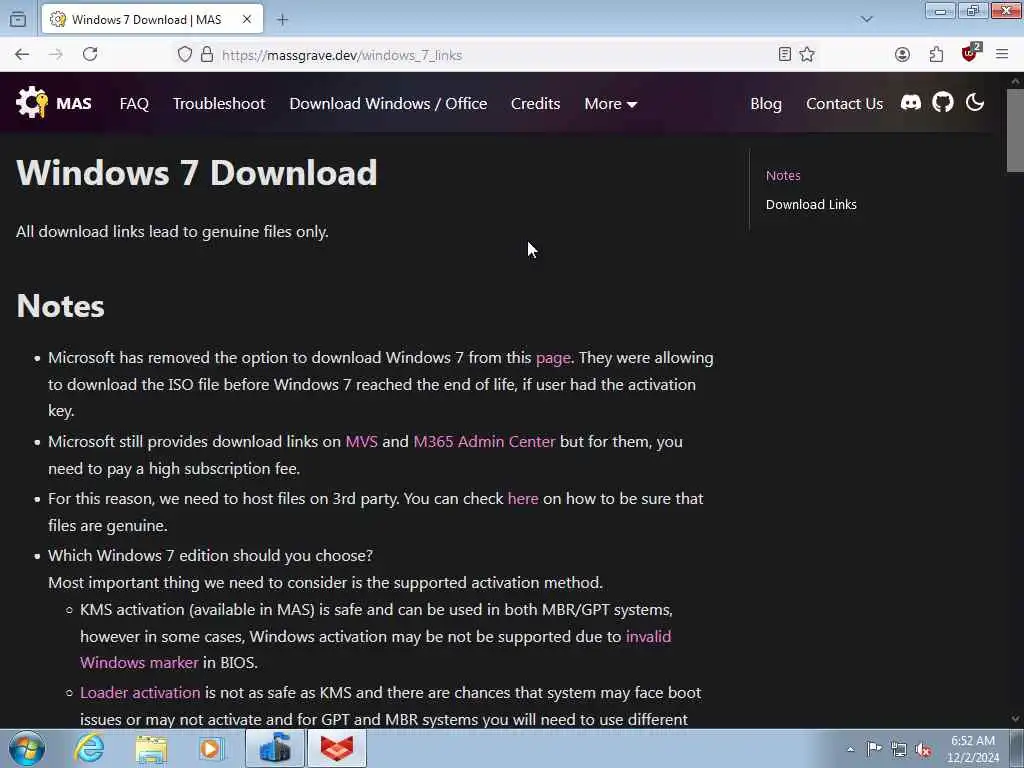Close the Windows 7 Download tab

pos(247,20)
